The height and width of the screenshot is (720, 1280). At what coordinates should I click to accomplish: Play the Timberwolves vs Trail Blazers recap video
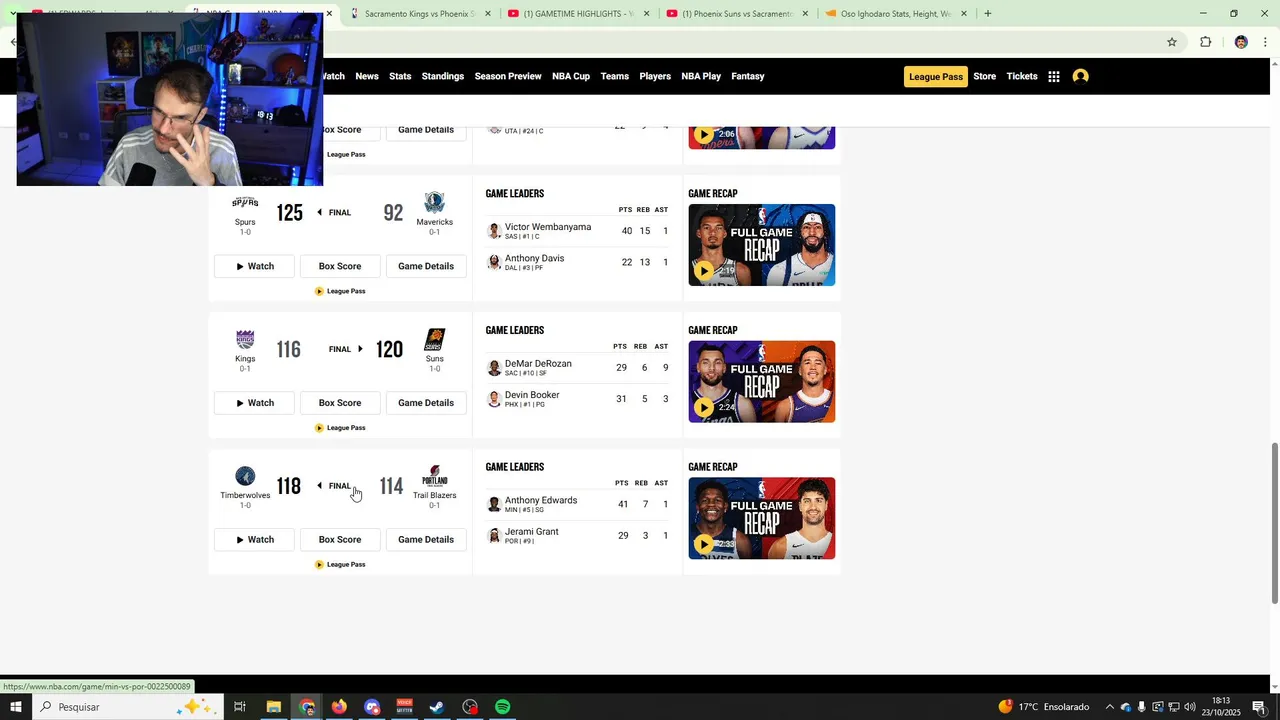coord(761,518)
